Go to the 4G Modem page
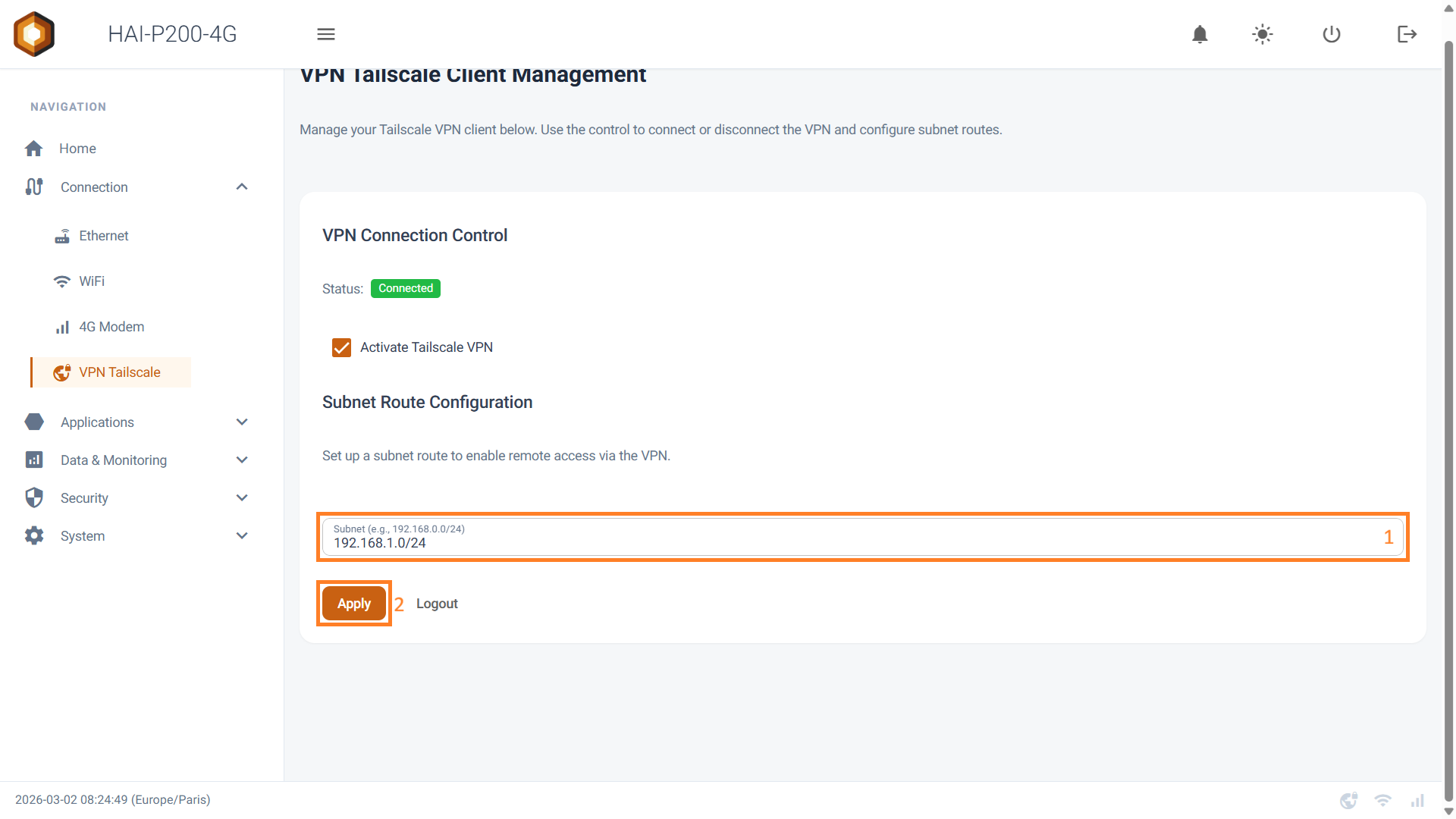 [111, 327]
